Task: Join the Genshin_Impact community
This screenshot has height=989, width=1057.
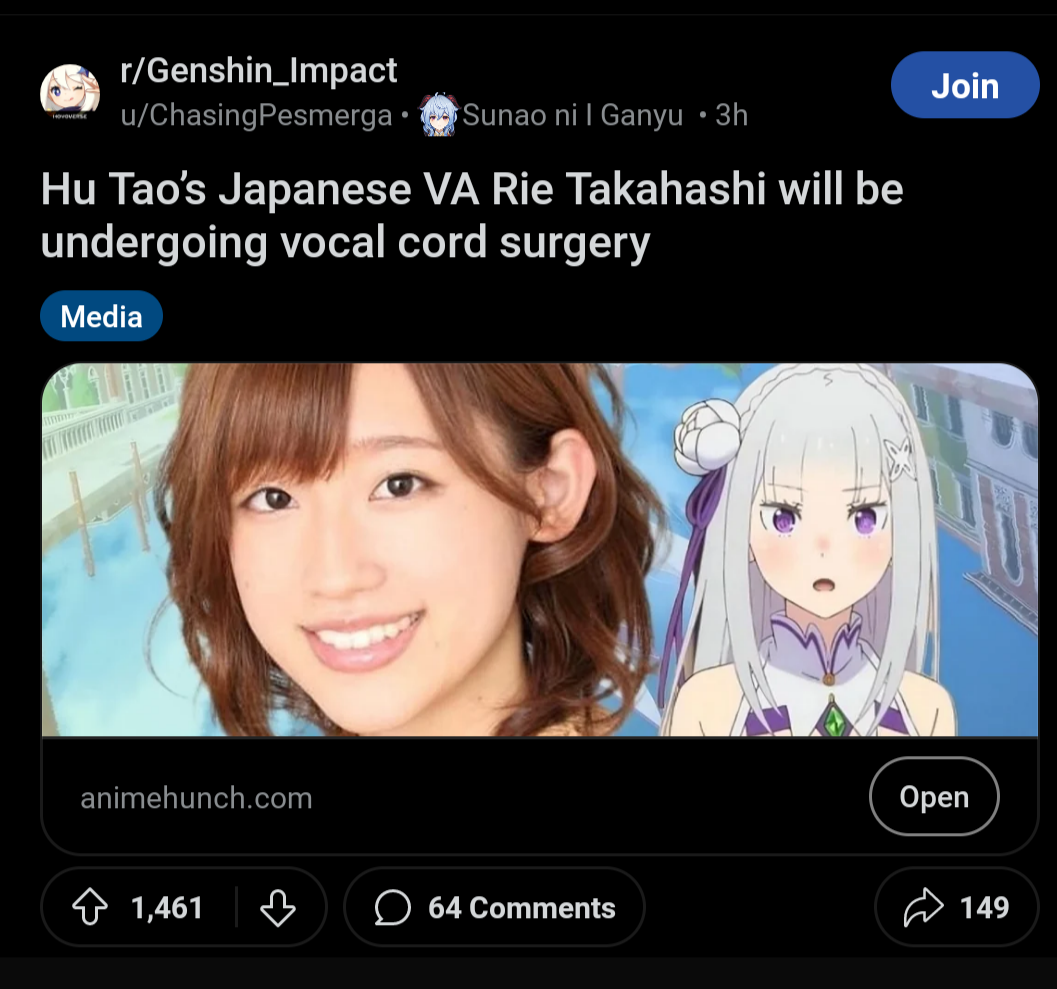Action: click(965, 86)
